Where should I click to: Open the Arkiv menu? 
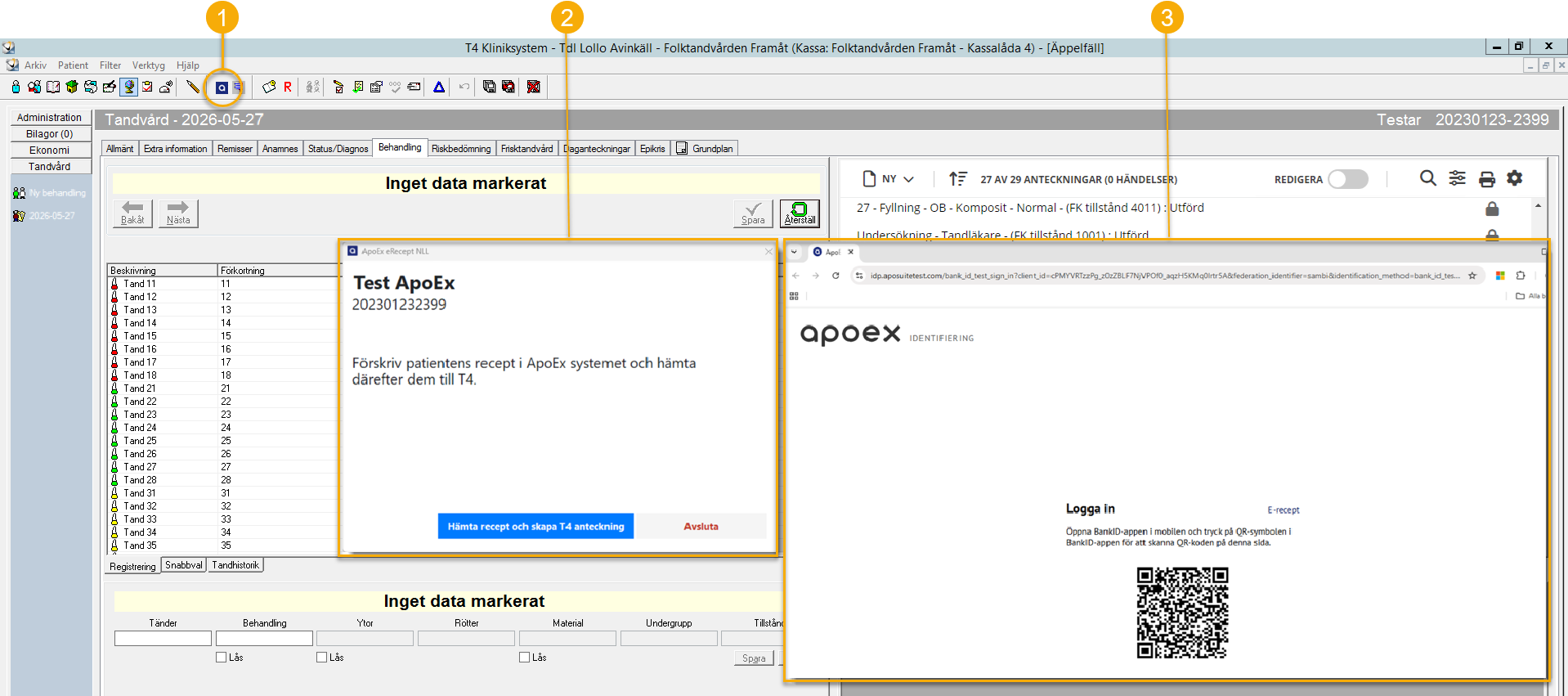tap(35, 65)
